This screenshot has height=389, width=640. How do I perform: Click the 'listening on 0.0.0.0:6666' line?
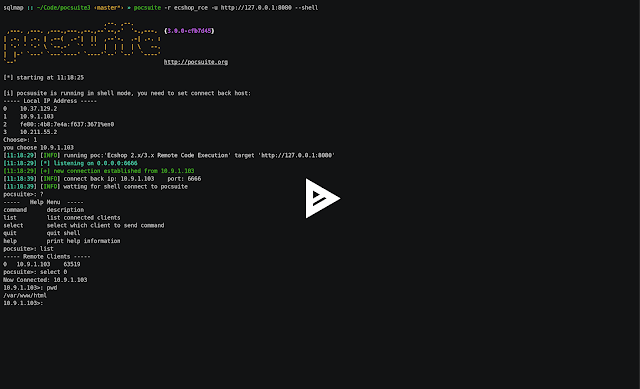[70, 163]
